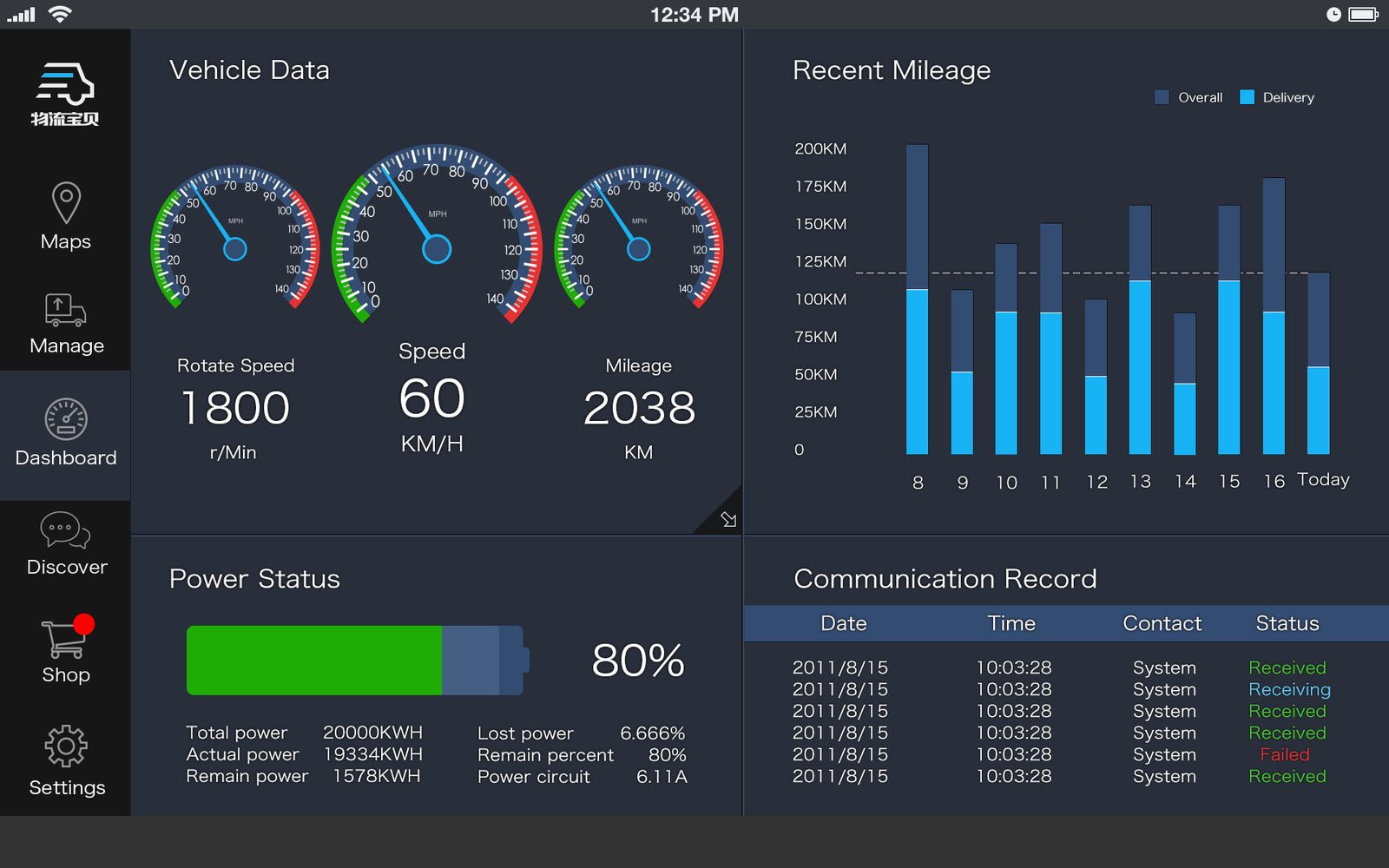Click the Wi-Fi icon in status bar

[x=60, y=15]
